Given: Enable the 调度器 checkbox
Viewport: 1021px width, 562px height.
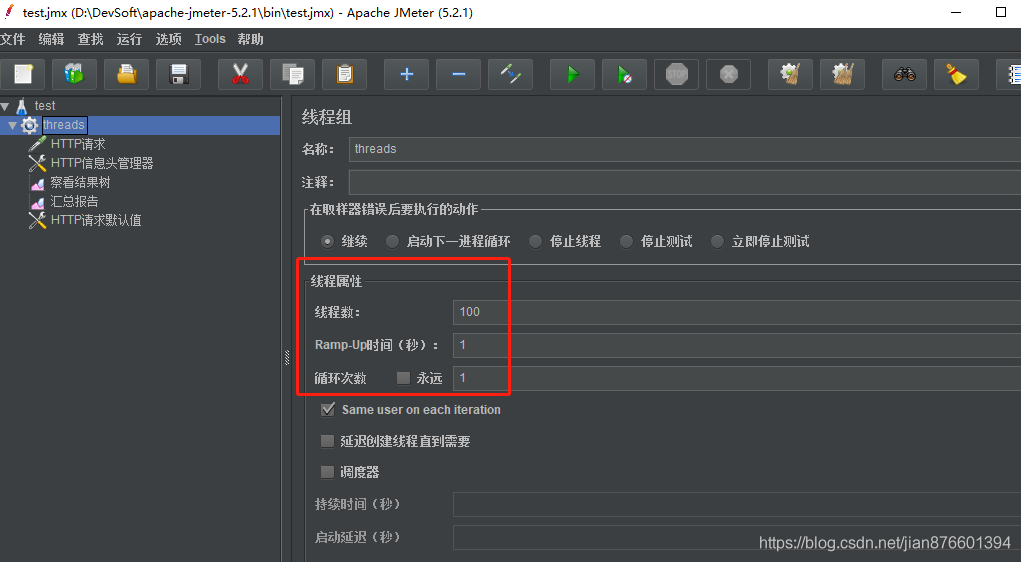Looking at the screenshot, I should click(x=328, y=471).
